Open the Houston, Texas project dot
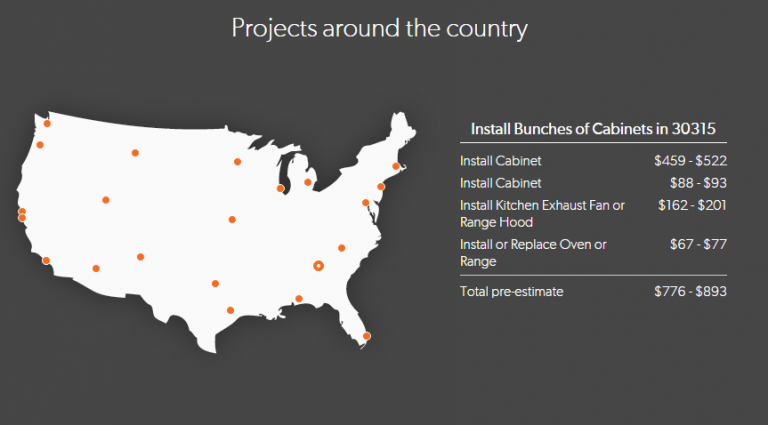The width and height of the screenshot is (768, 425). (x=230, y=310)
